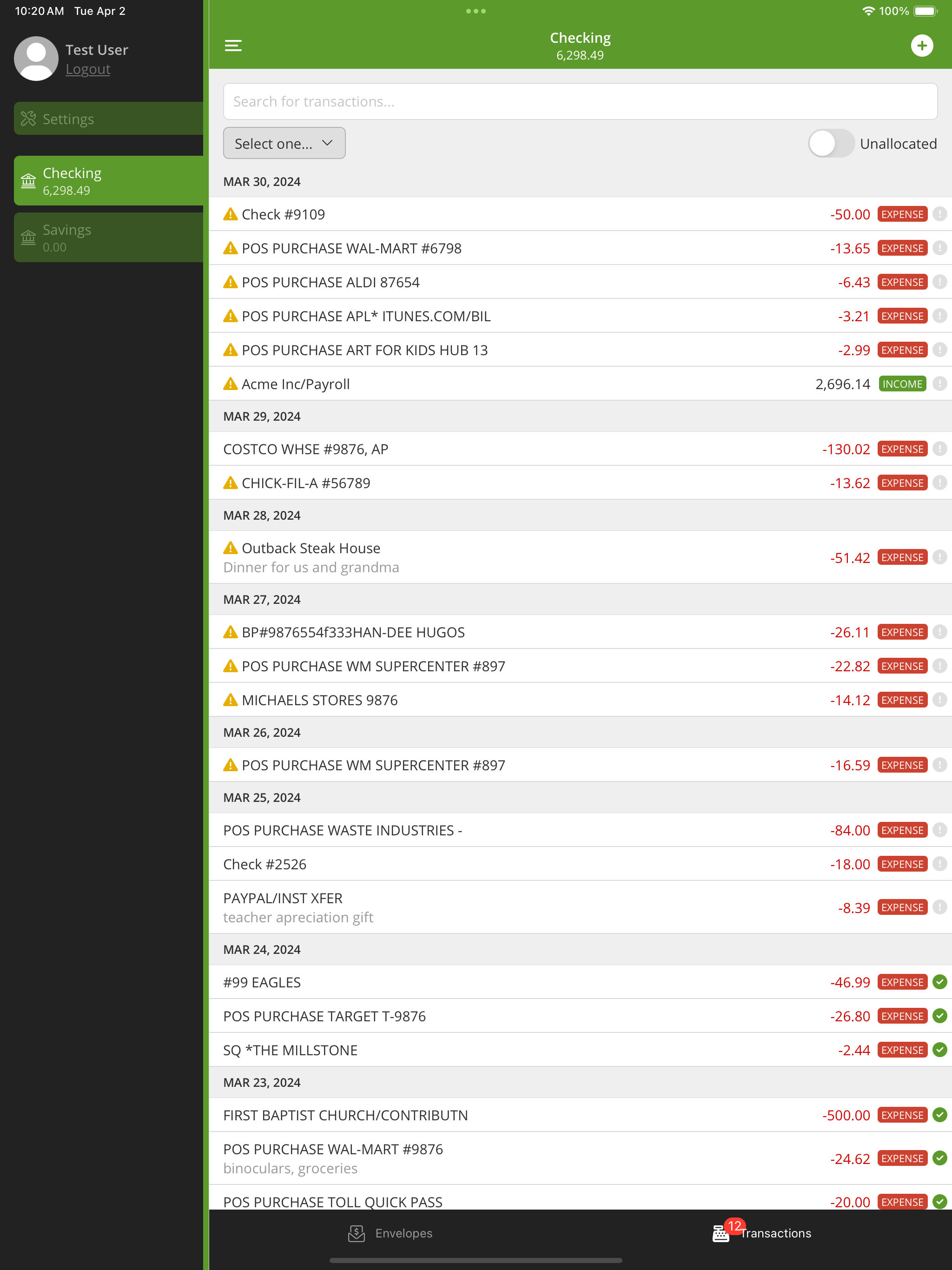Click the Logout link
This screenshot has height=1270, width=952.
(88, 69)
